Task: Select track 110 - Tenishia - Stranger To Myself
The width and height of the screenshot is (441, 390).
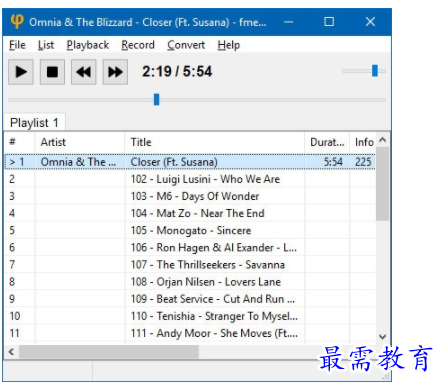Action: click(190, 316)
